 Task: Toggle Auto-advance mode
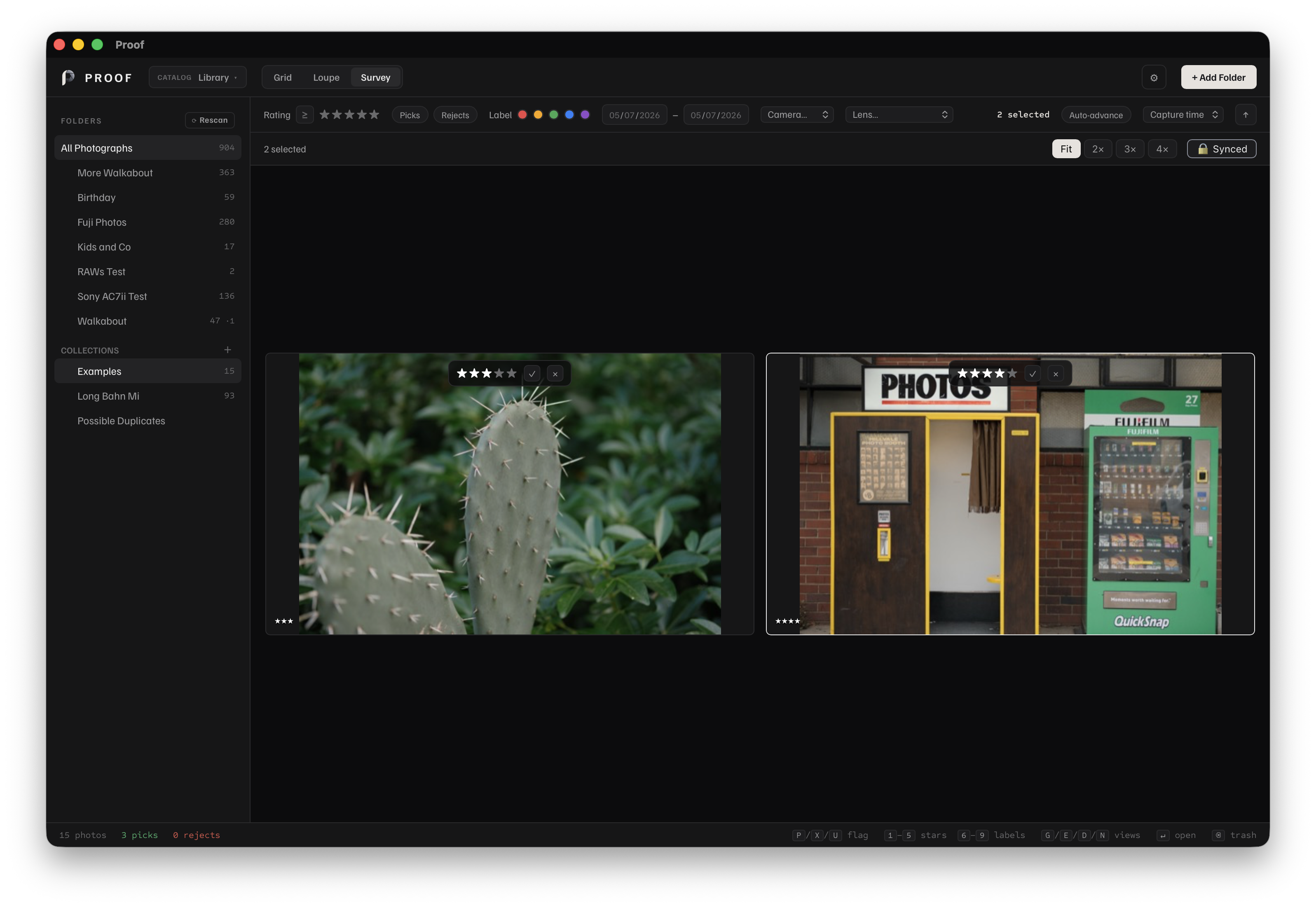1096,115
